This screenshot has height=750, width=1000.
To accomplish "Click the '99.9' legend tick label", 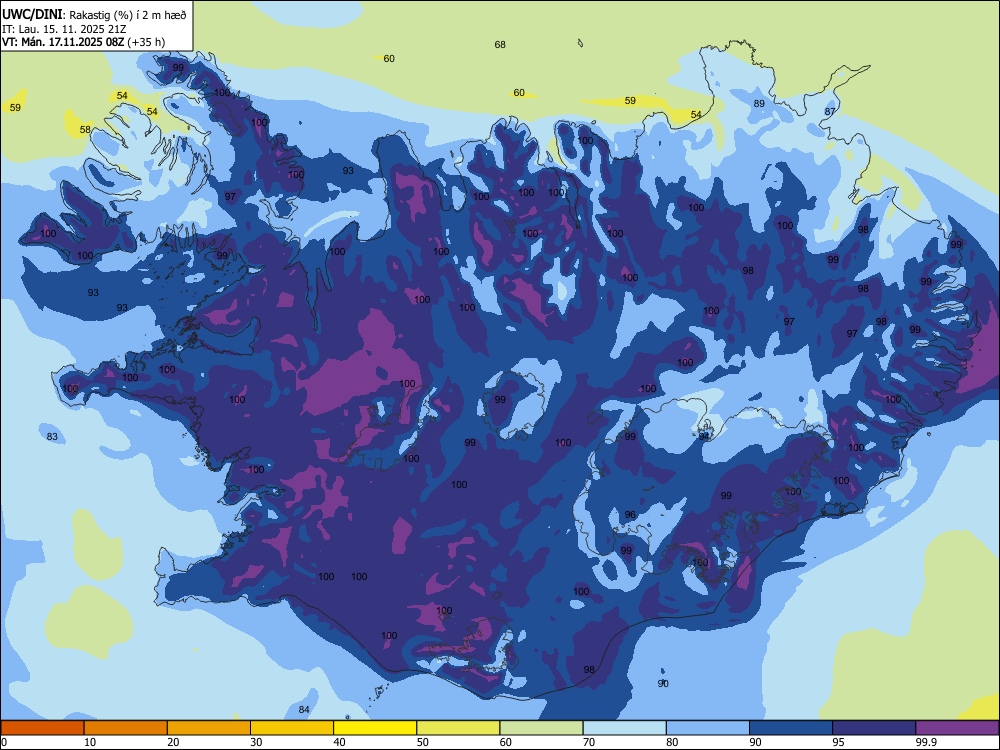I will 925,742.
